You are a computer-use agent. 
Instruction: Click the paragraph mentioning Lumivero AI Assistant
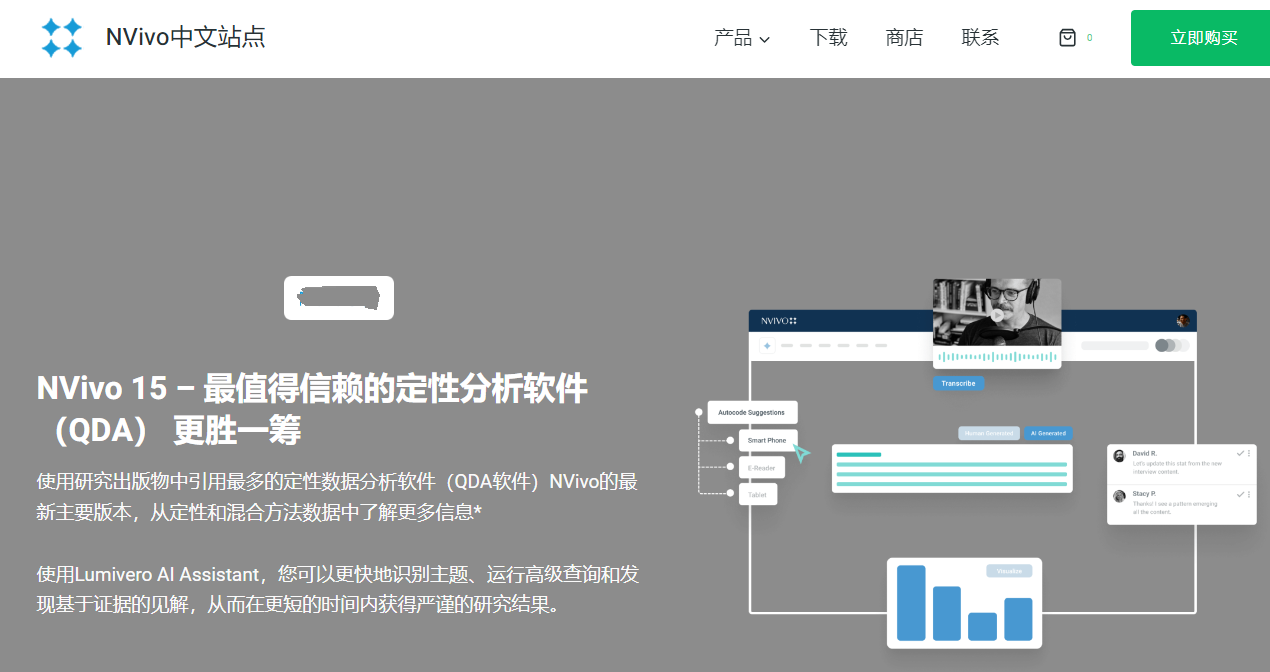338,589
